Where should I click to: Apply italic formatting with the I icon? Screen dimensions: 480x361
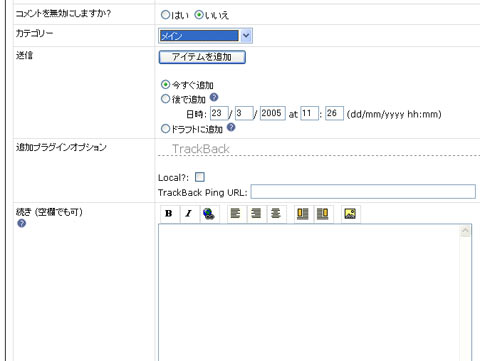click(189, 214)
